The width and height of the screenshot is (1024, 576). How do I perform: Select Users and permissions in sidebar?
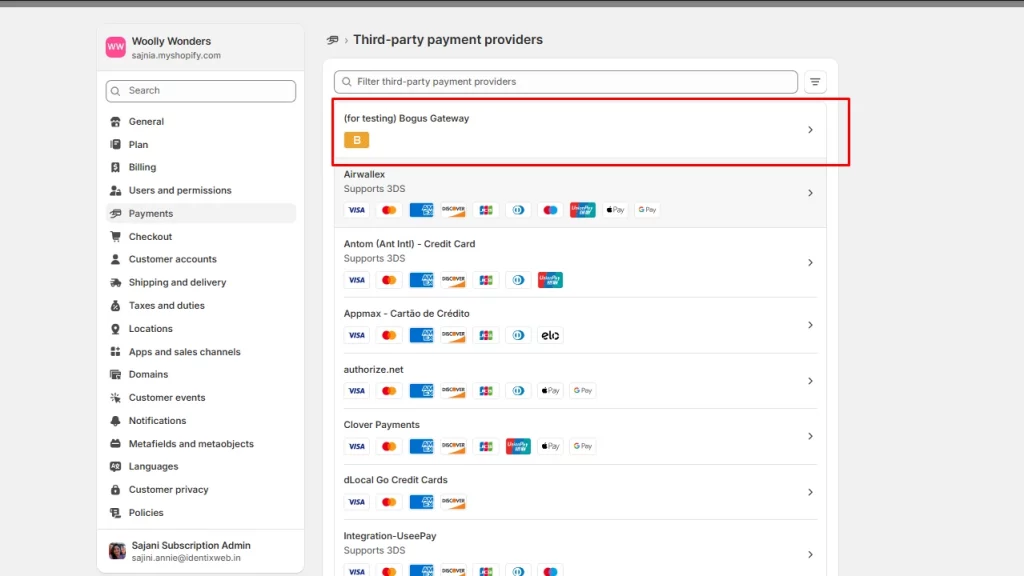(x=180, y=190)
